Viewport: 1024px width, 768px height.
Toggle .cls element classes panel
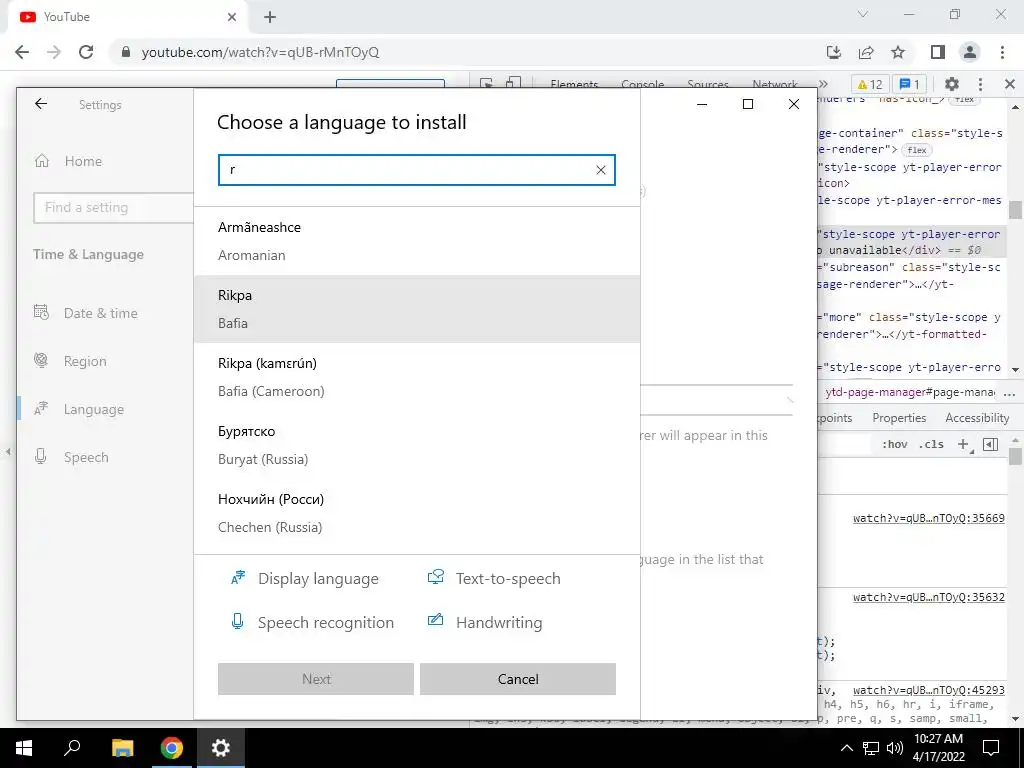(932, 444)
